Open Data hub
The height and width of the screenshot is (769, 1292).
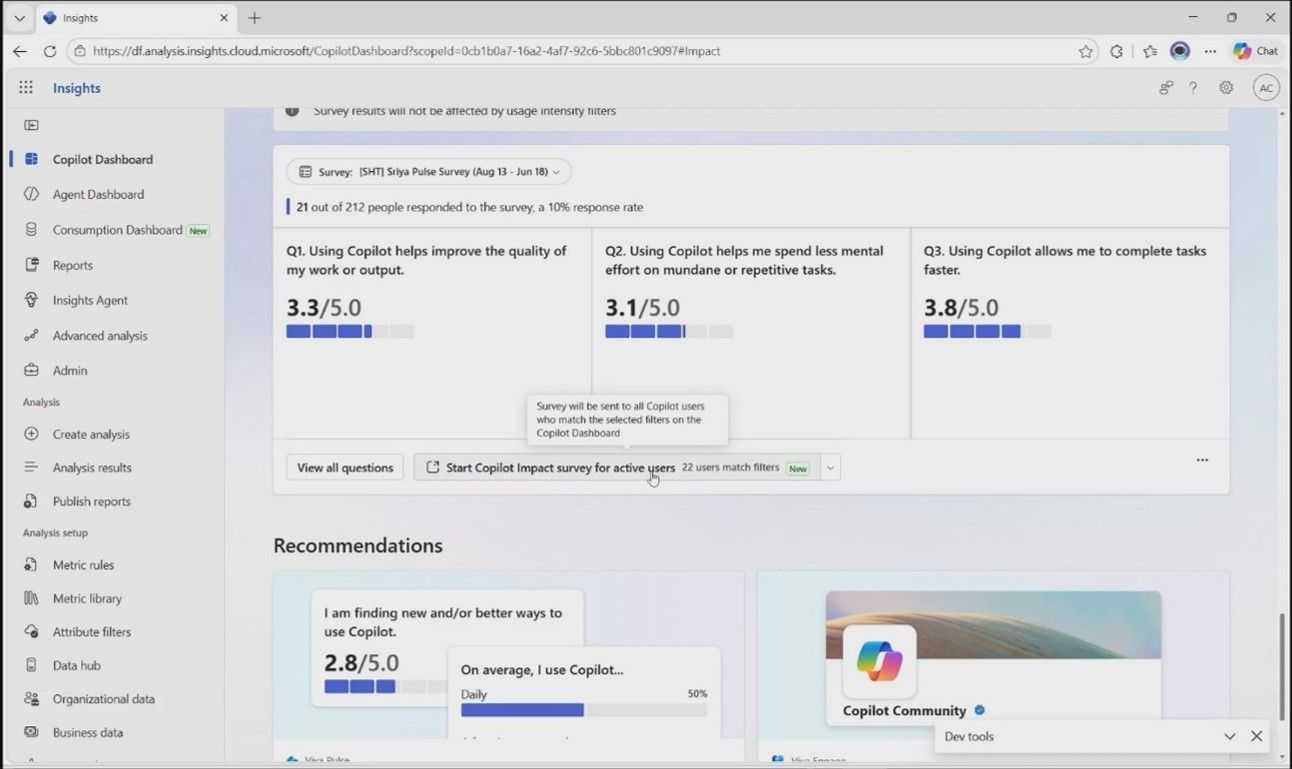[77, 665]
